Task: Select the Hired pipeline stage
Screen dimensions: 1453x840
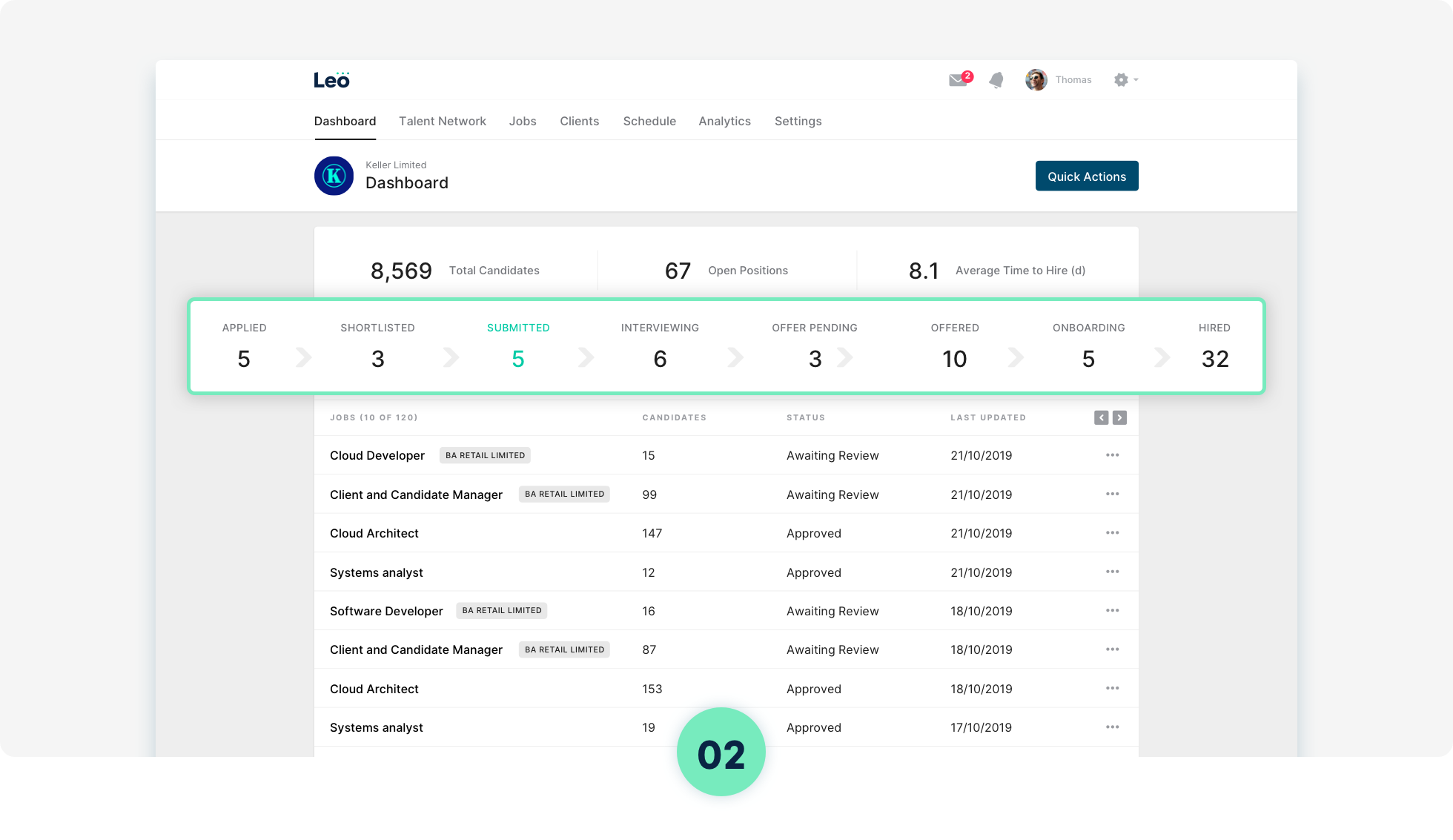Action: point(1214,346)
